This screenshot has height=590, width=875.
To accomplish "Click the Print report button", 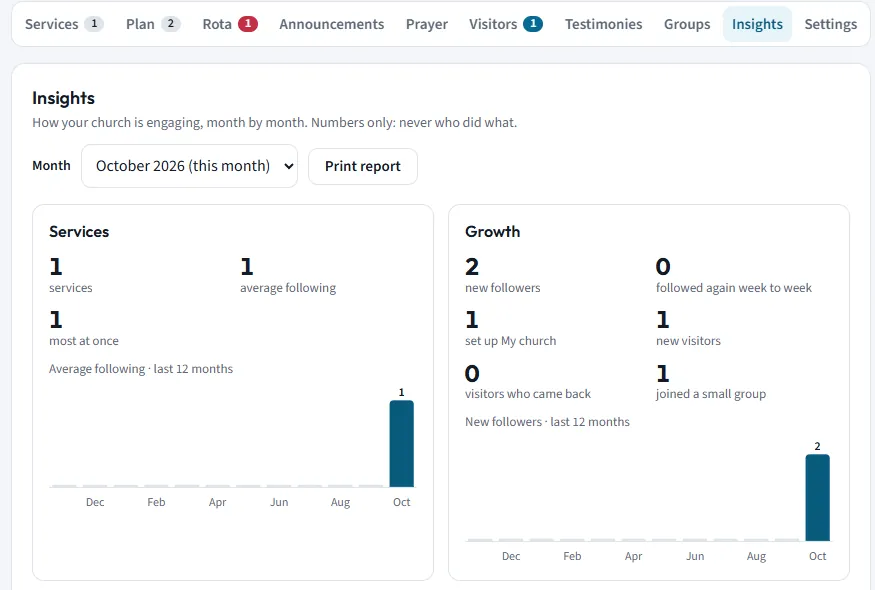I will pyautogui.click(x=363, y=166).
